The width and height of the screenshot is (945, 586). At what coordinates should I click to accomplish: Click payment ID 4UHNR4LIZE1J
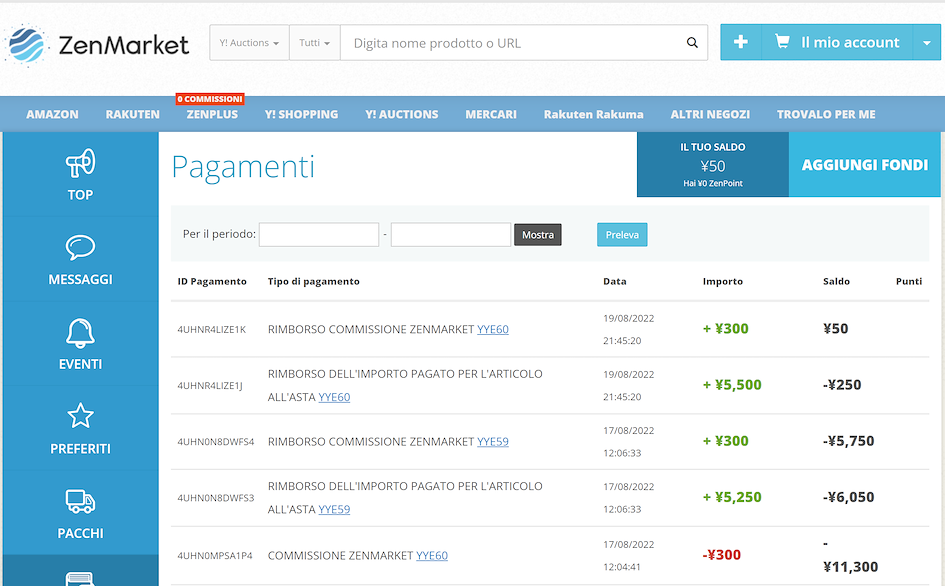click(210, 386)
